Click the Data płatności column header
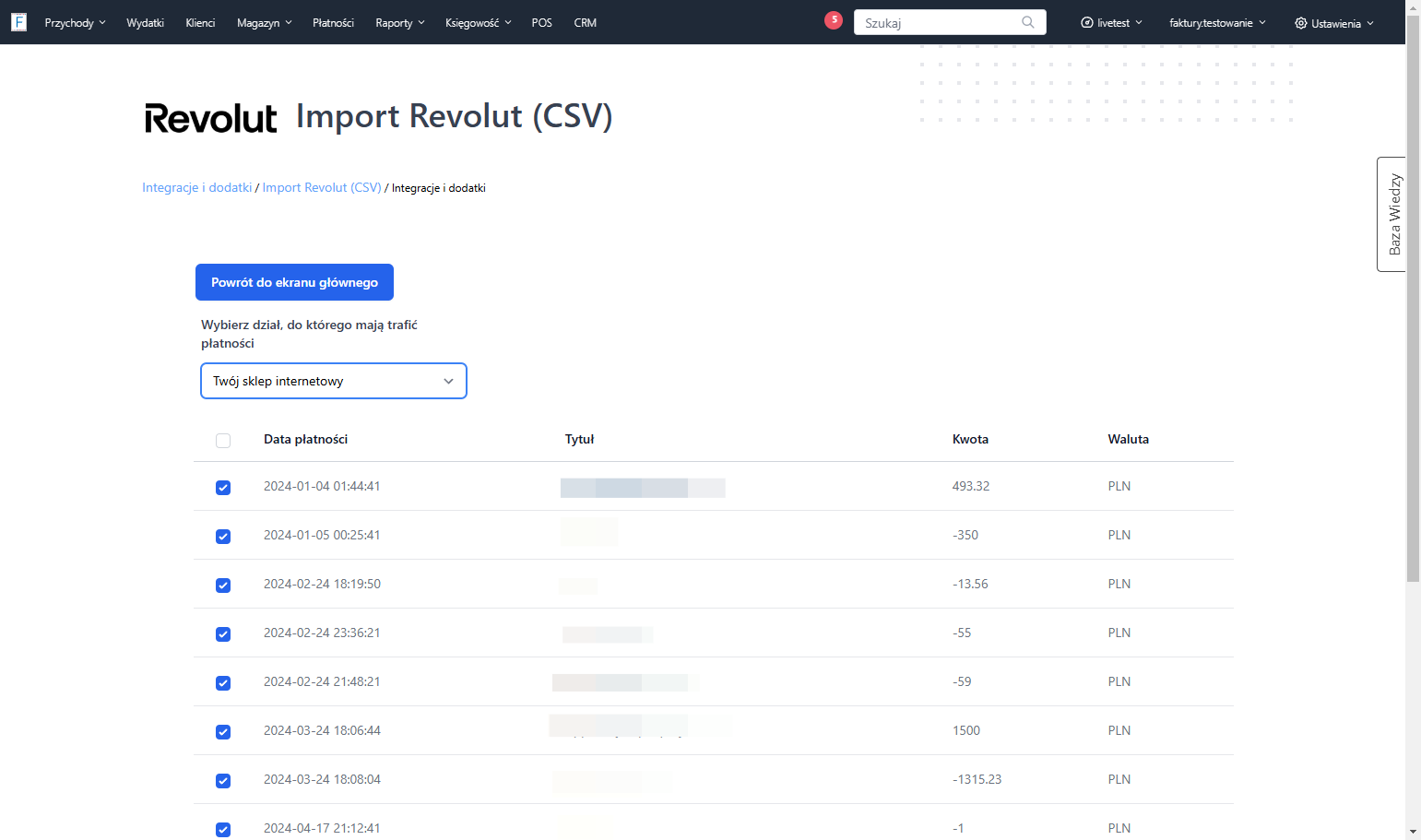 305,439
